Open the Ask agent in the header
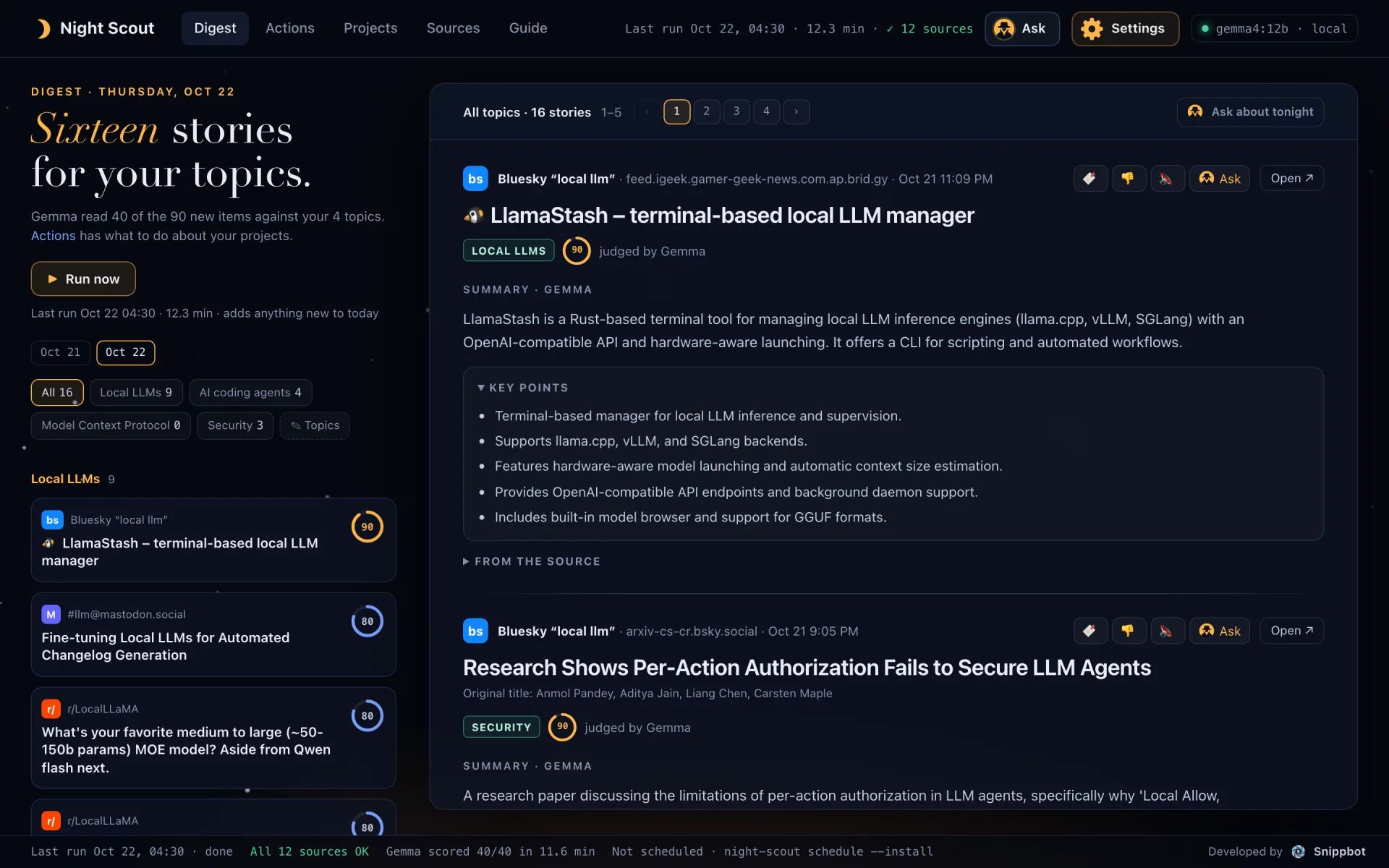 1021,29
